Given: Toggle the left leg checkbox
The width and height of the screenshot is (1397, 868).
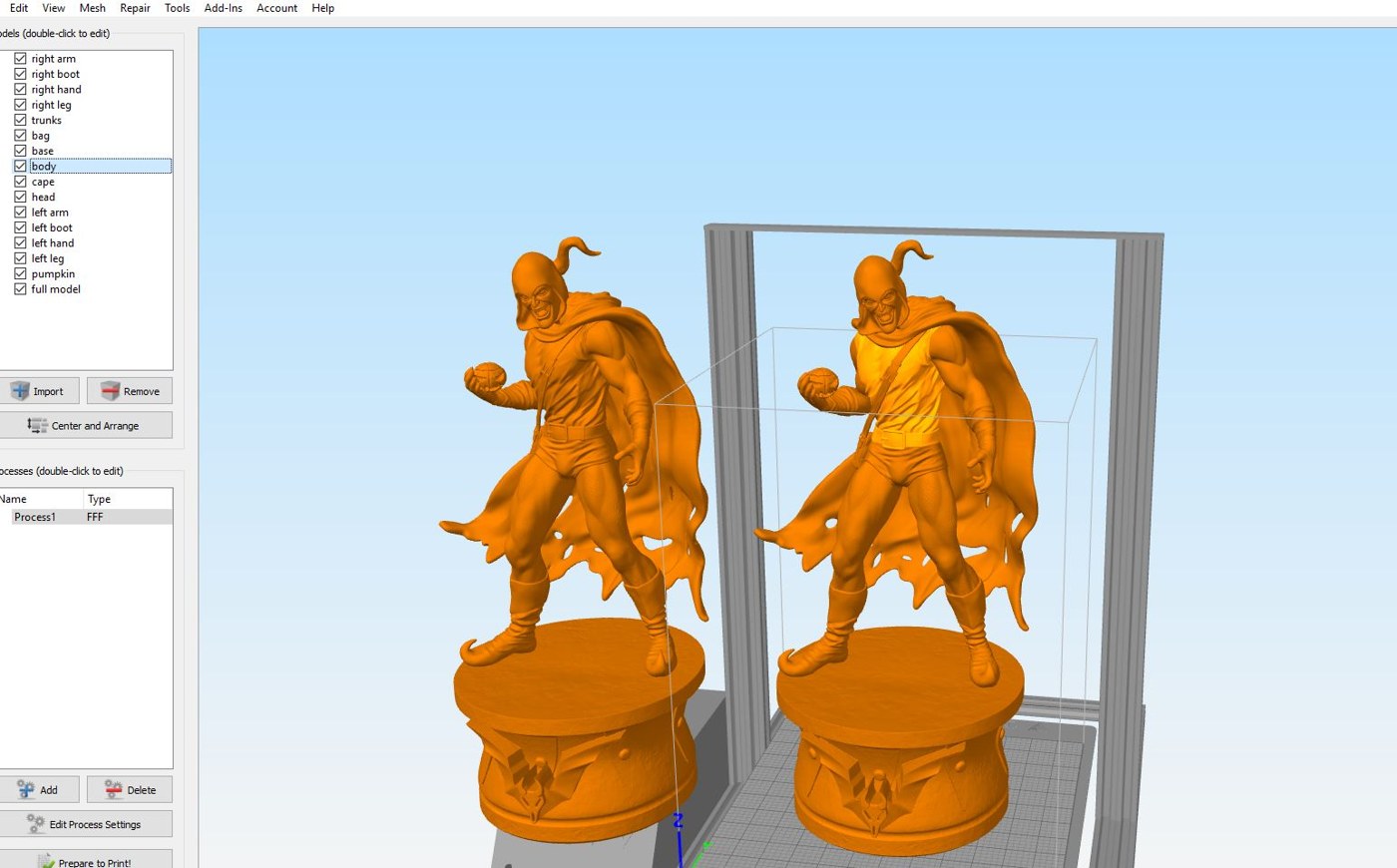Looking at the screenshot, I should (x=20, y=258).
